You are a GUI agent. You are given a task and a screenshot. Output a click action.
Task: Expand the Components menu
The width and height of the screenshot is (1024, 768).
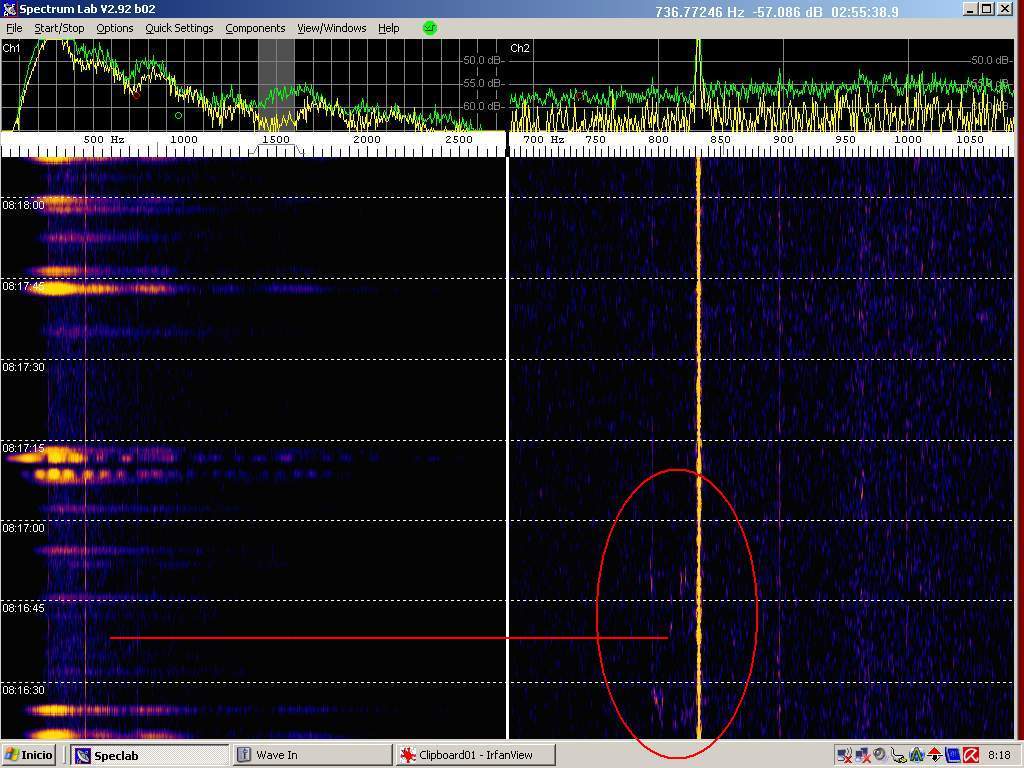[x=255, y=28]
